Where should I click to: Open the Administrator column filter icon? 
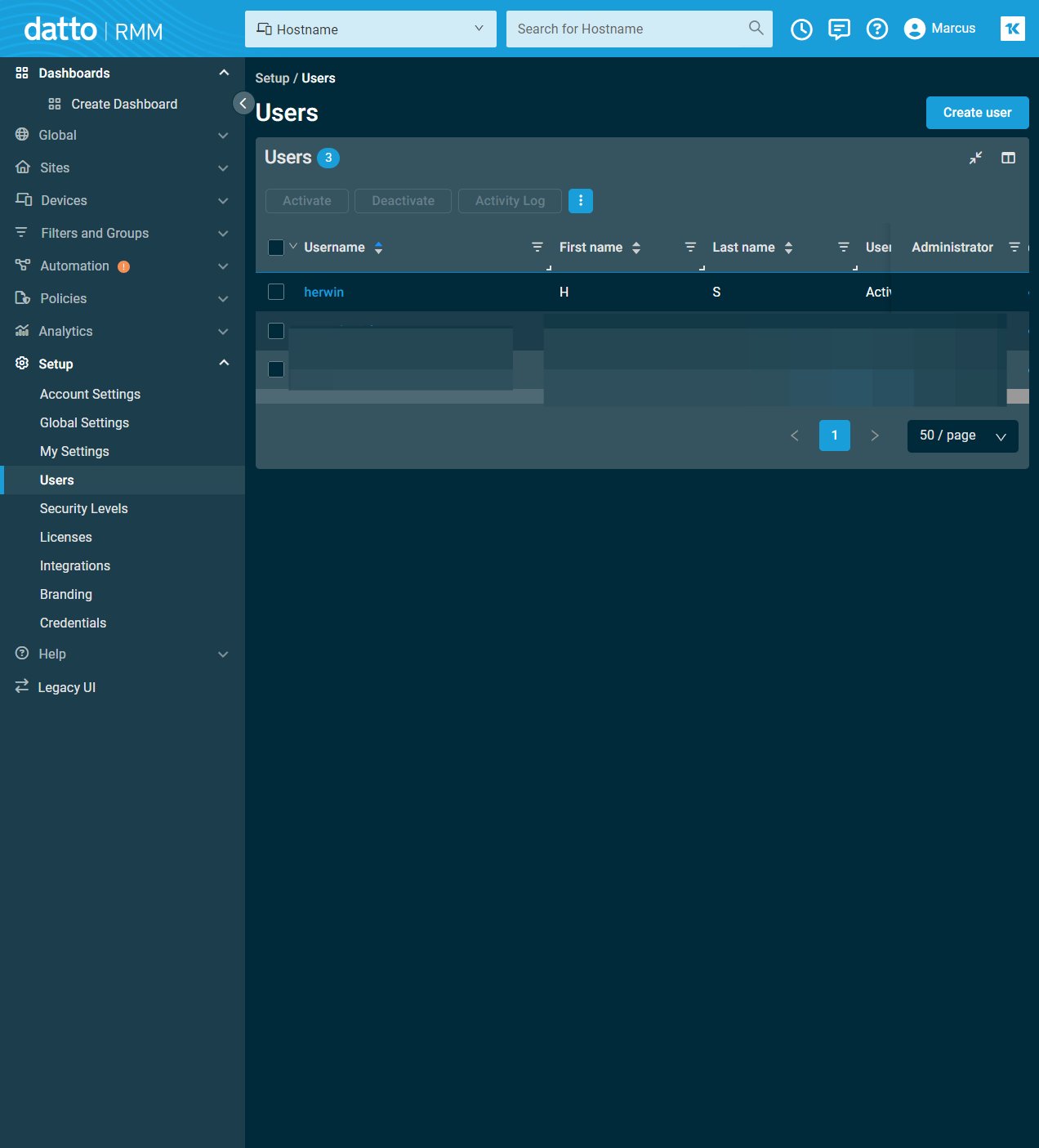(1014, 247)
